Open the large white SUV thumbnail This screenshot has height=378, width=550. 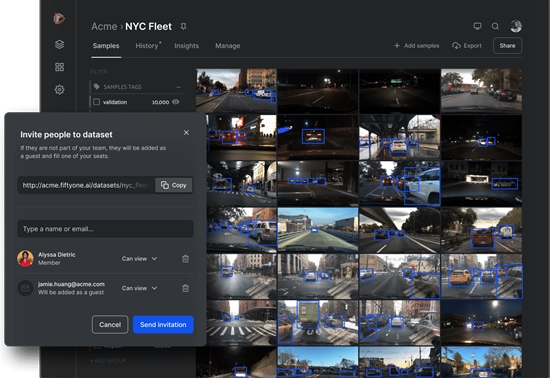(400, 183)
